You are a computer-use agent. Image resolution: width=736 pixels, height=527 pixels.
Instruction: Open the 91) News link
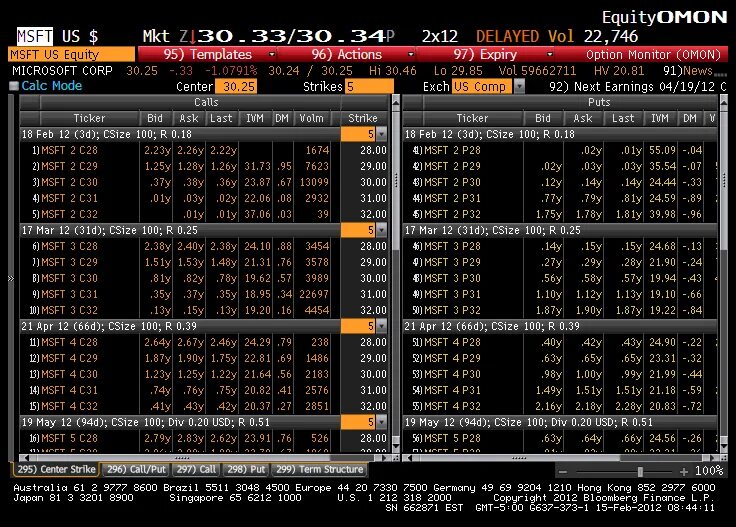pos(688,71)
